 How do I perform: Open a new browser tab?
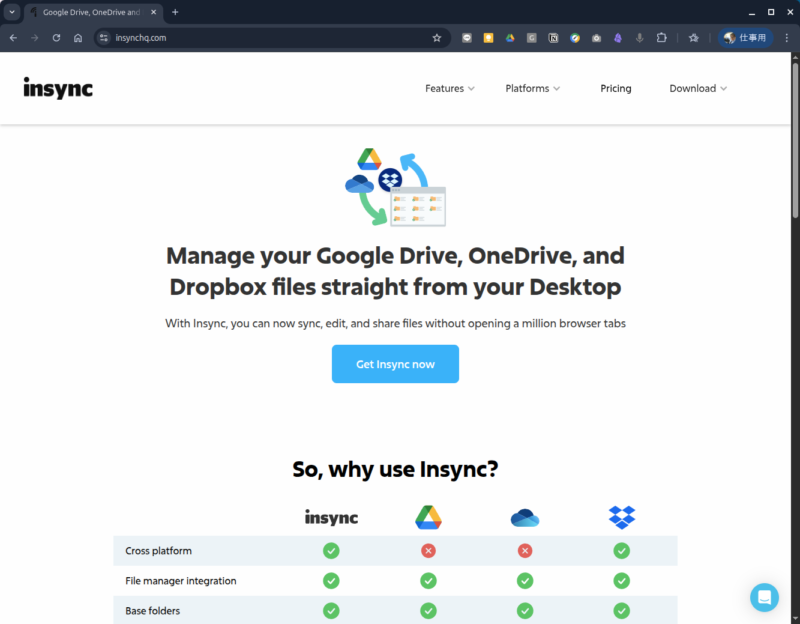point(175,12)
